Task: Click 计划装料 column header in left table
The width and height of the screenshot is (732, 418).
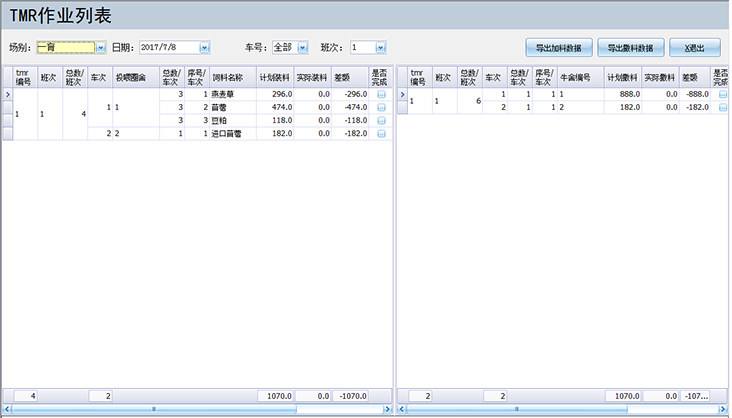Action: [x=275, y=77]
